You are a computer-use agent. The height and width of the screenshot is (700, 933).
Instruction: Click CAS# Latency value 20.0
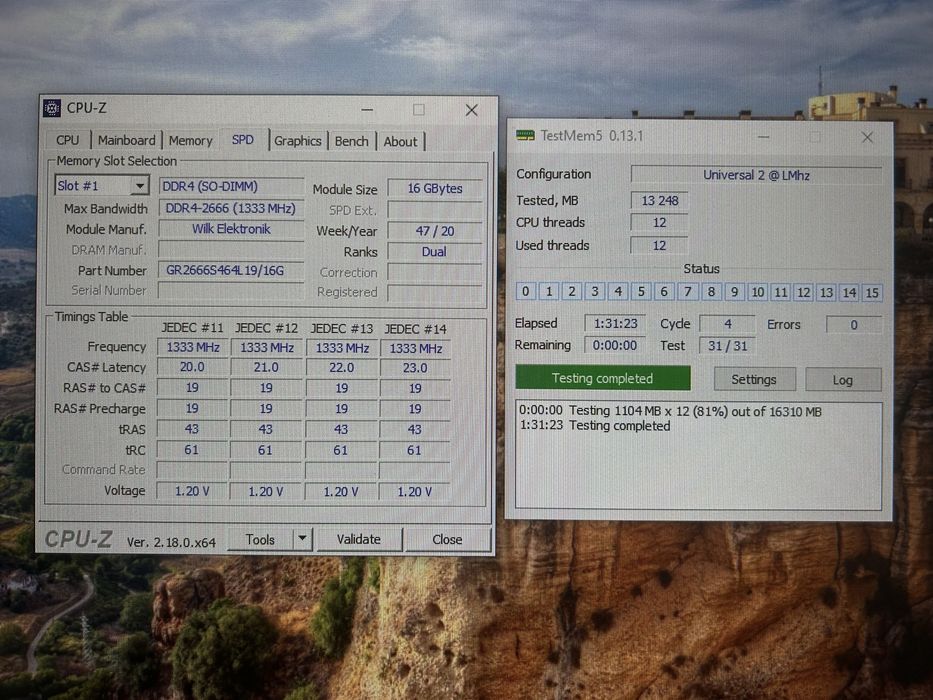pyautogui.click(x=192, y=367)
